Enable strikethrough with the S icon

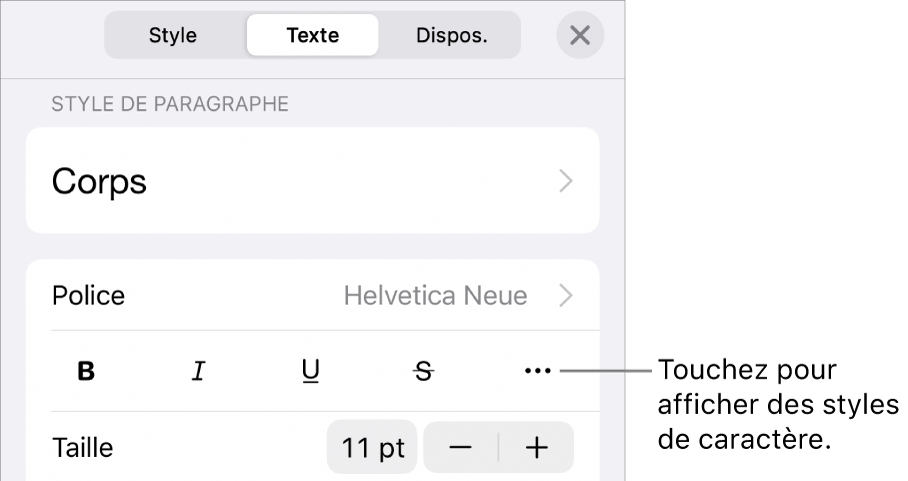(x=424, y=372)
